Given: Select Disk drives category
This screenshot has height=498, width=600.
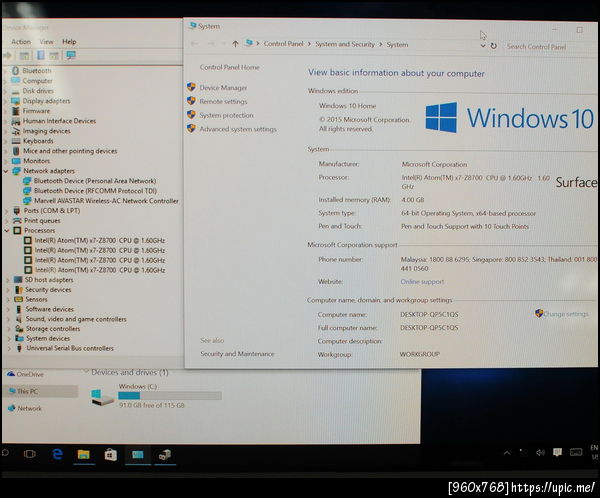Looking at the screenshot, I should (38, 91).
